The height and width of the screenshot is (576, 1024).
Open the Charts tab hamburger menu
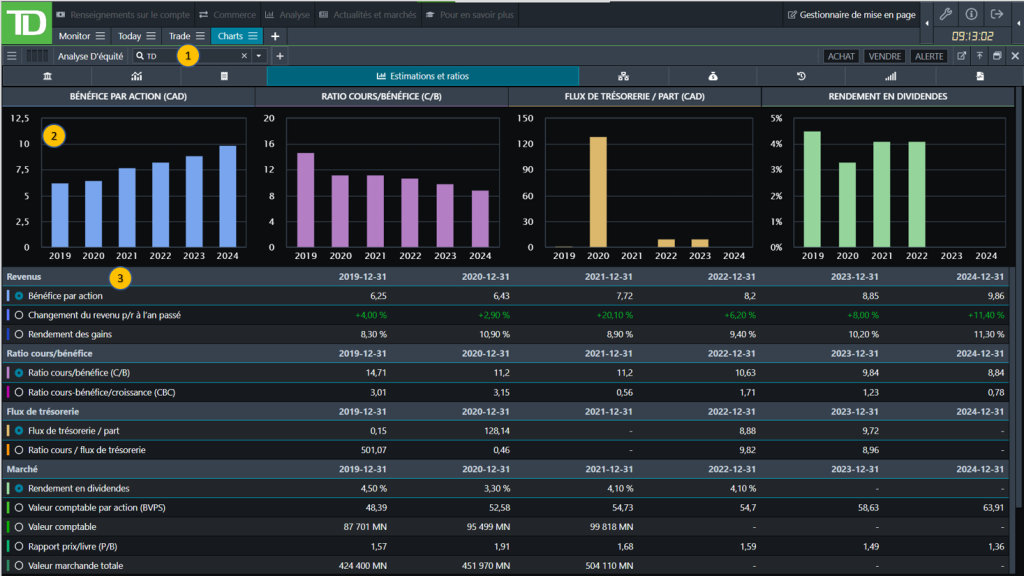253,36
